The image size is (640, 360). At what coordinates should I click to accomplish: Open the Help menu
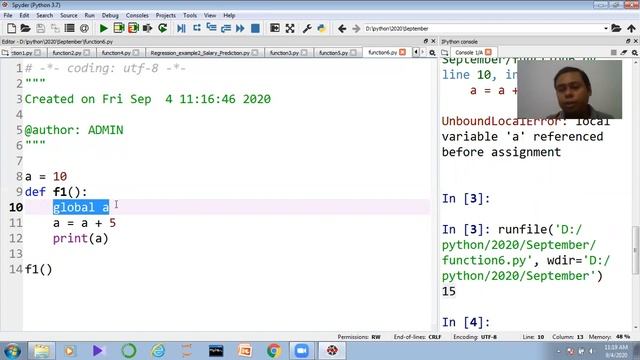pos(229,15)
